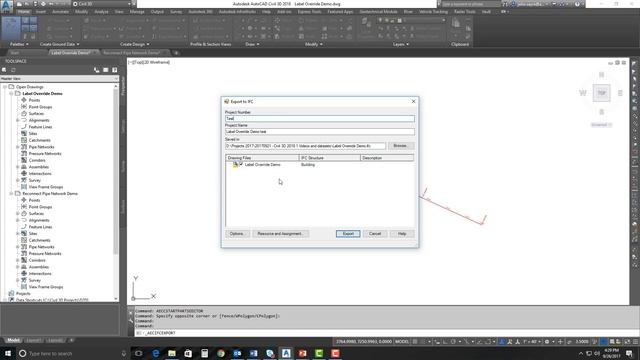Viewport: 640px width, 360px height.
Task: Expand the Palettes panel dropdown
Action: coord(19,44)
